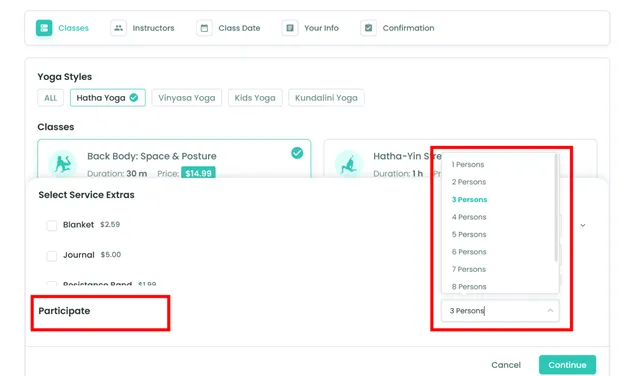This screenshot has width=635, height=376.
Task: Select the Kundalini Yoga style filter
Action: tap(326, 98)
